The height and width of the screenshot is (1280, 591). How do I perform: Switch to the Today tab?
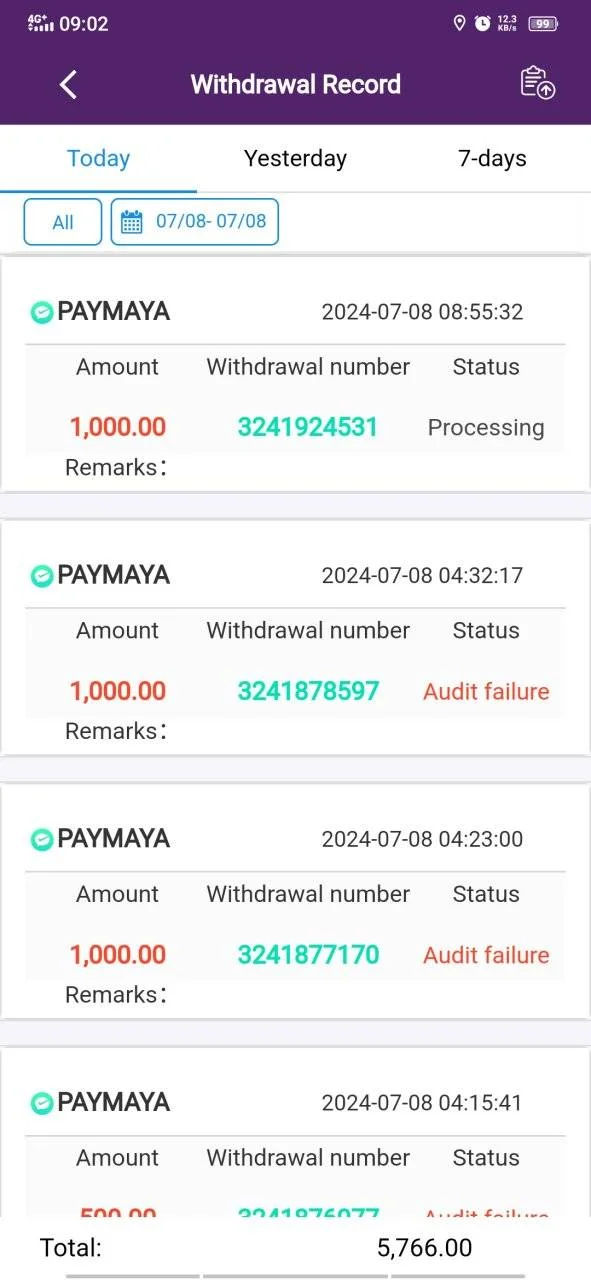click(98, 158)
